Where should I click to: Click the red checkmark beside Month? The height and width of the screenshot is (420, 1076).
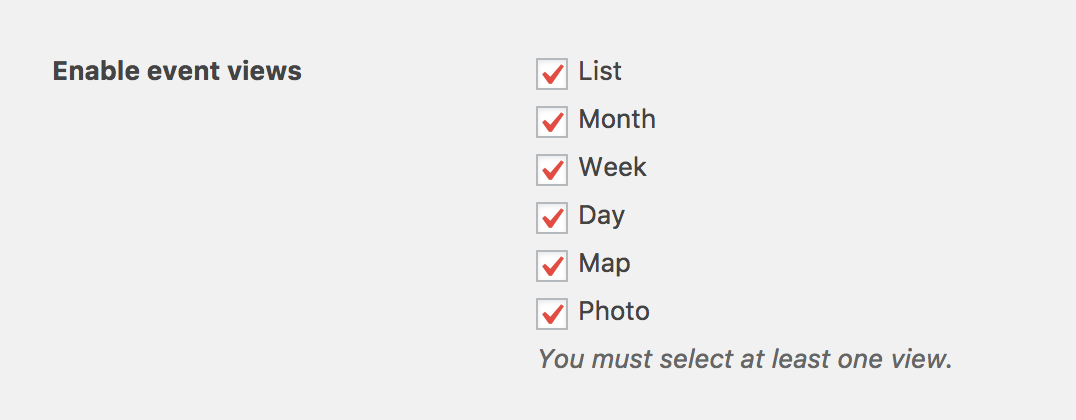[553, 122]
